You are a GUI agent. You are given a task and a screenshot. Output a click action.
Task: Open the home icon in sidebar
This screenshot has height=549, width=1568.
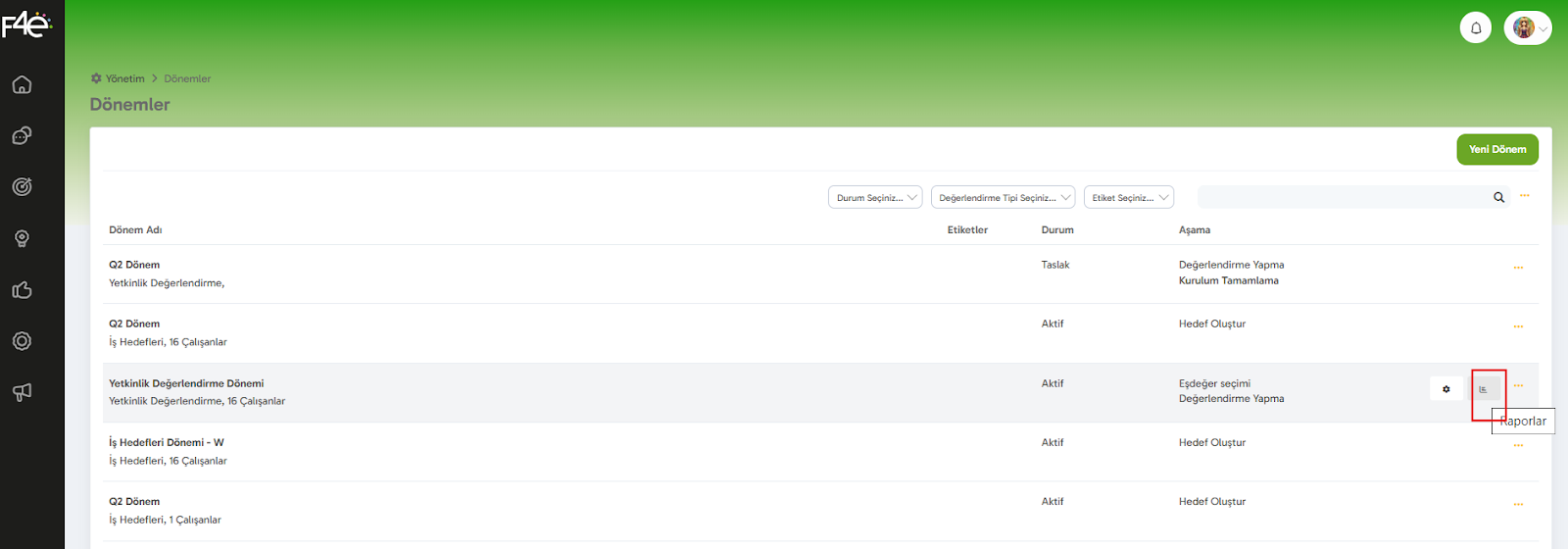(x=22, y=85)
